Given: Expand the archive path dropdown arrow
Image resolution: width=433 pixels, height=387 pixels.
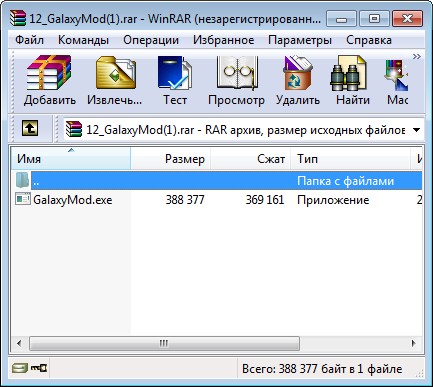Looking at the screenshot, I should (x=416, y=130).
